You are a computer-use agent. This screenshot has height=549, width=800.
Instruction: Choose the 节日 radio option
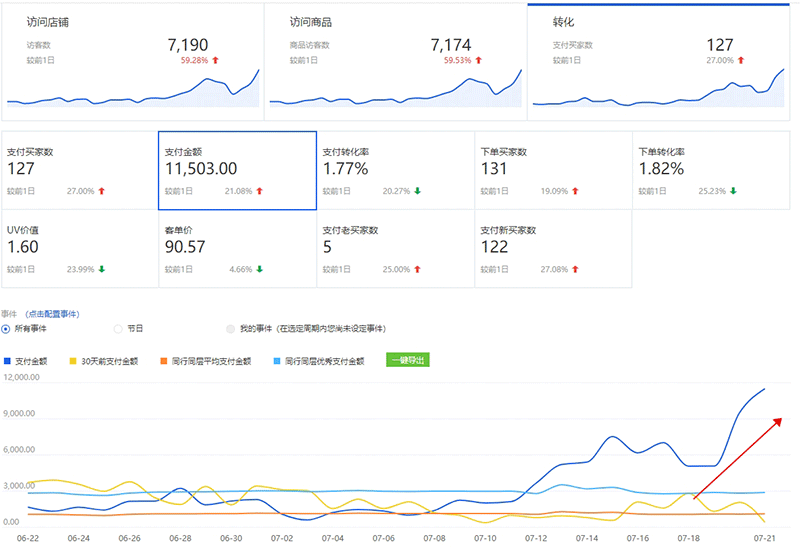119,328
